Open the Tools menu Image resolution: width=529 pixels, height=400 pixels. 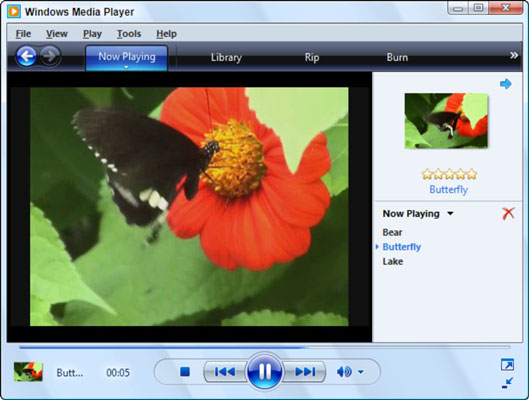coord(129,34)
